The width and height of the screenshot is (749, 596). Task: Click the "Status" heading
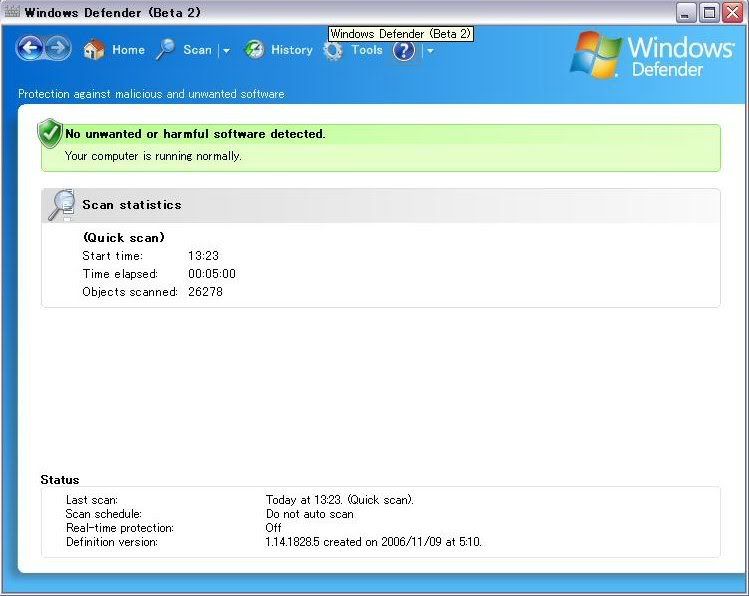[60, 479]
